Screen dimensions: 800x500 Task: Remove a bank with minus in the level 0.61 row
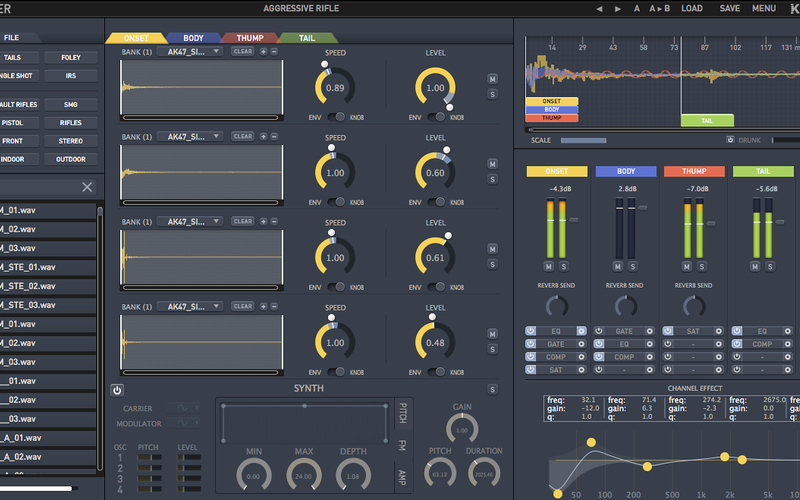(274, 221)
